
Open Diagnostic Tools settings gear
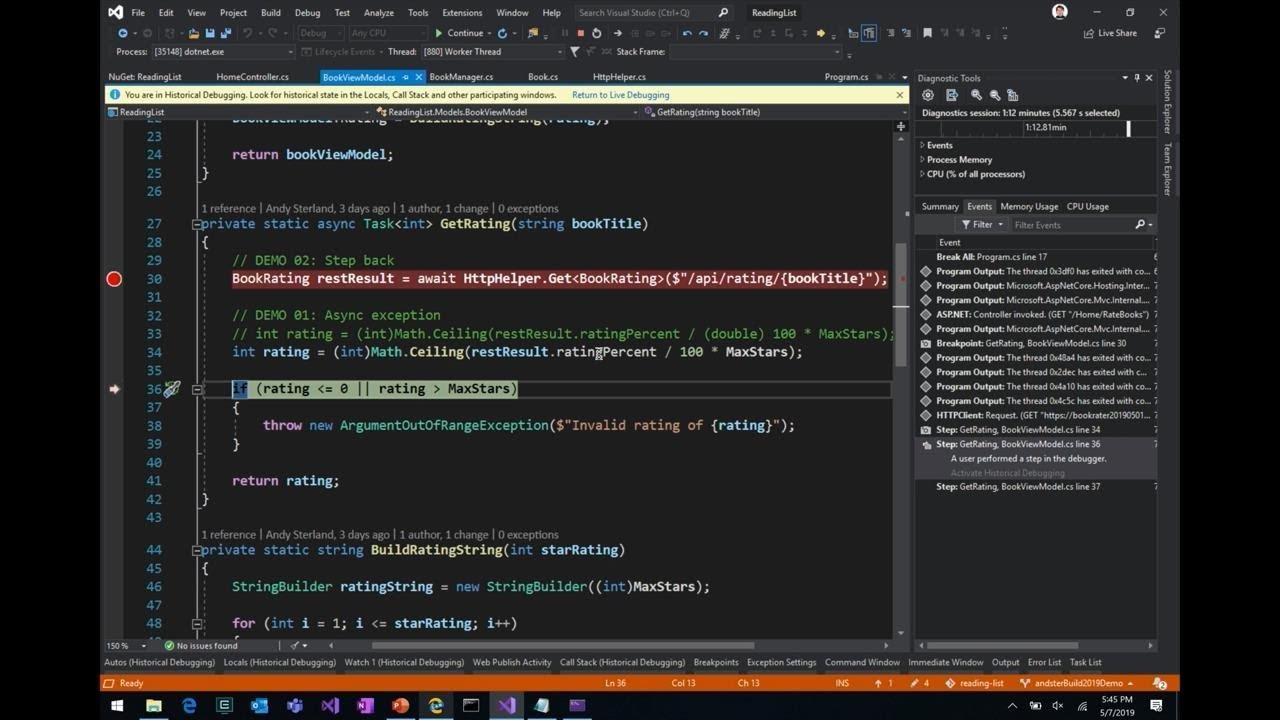(x=928, y=95)
